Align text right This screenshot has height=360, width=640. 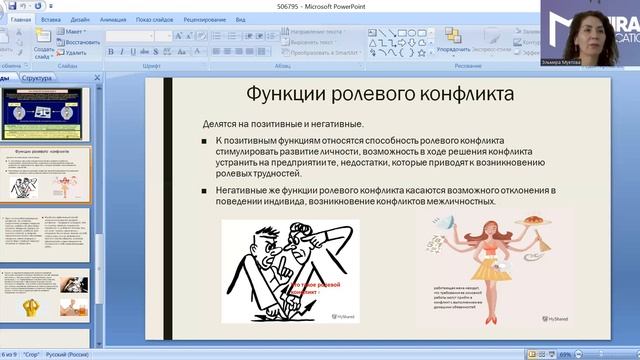238,51
